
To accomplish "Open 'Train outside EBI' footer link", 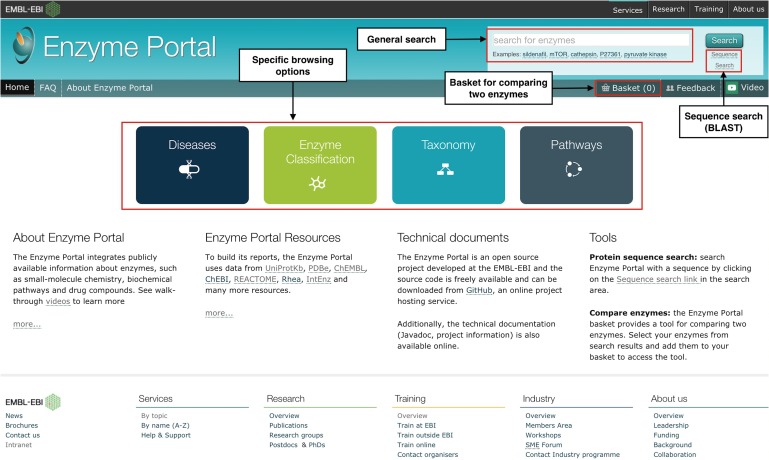I will coord(425,435).
